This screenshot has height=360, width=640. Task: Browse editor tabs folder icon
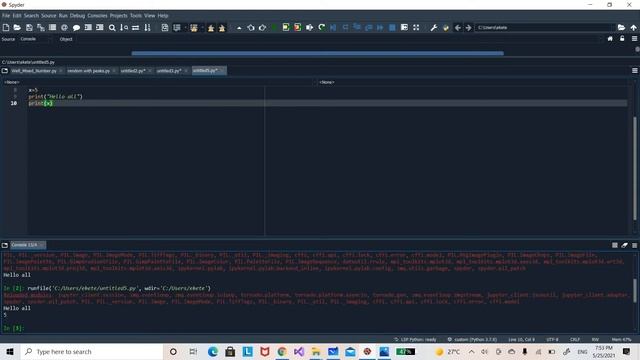click(5, 71)
